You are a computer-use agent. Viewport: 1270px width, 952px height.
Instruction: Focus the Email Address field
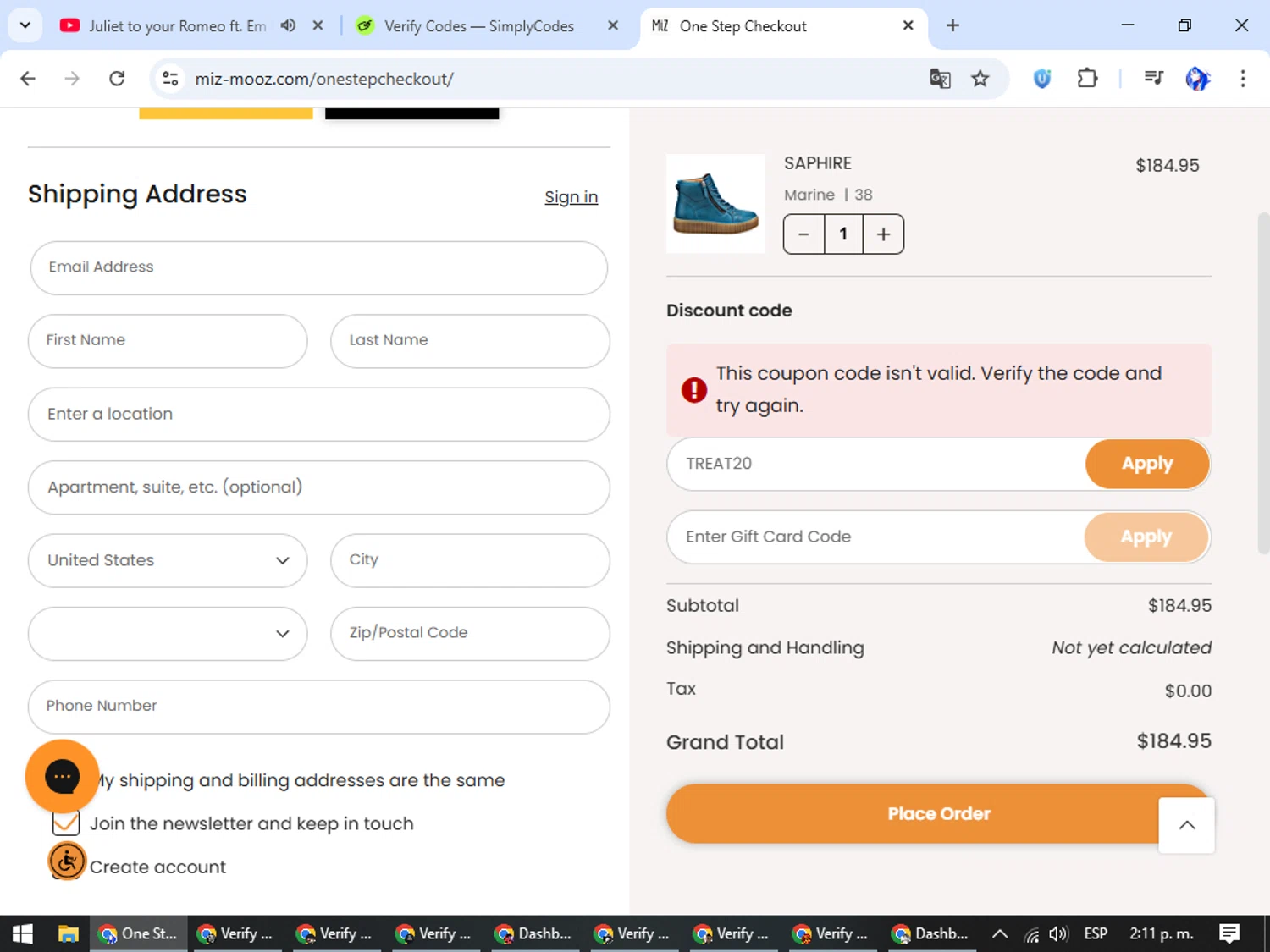click(319, 267)
